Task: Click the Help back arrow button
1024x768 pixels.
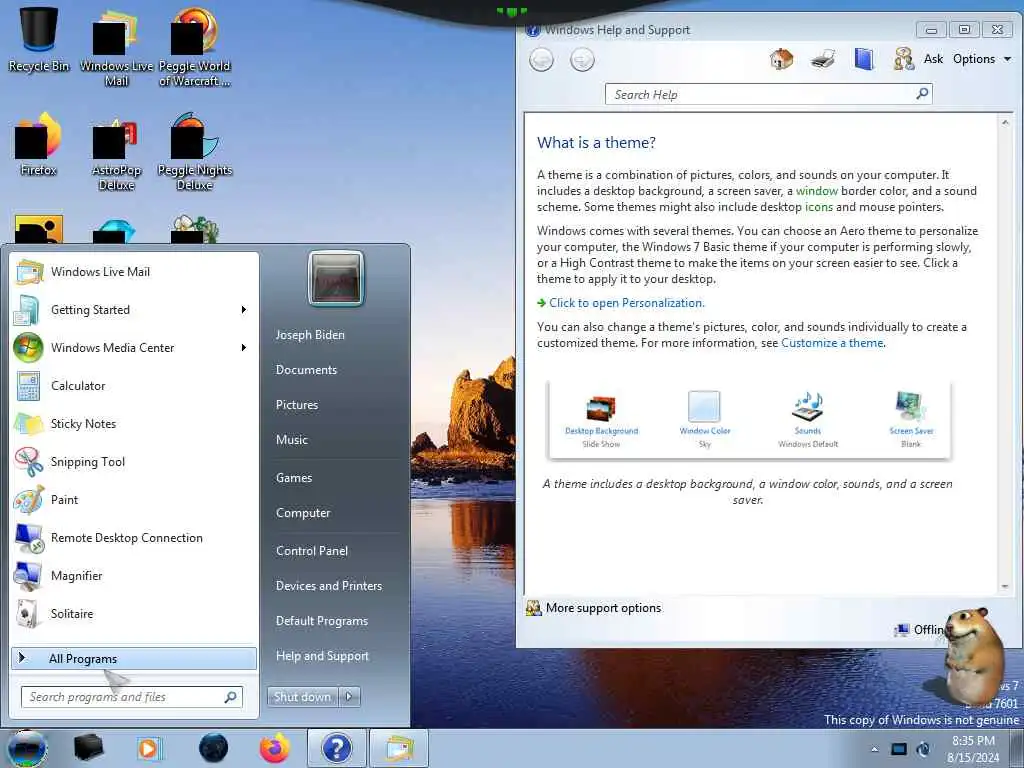Action: [541, 60]
